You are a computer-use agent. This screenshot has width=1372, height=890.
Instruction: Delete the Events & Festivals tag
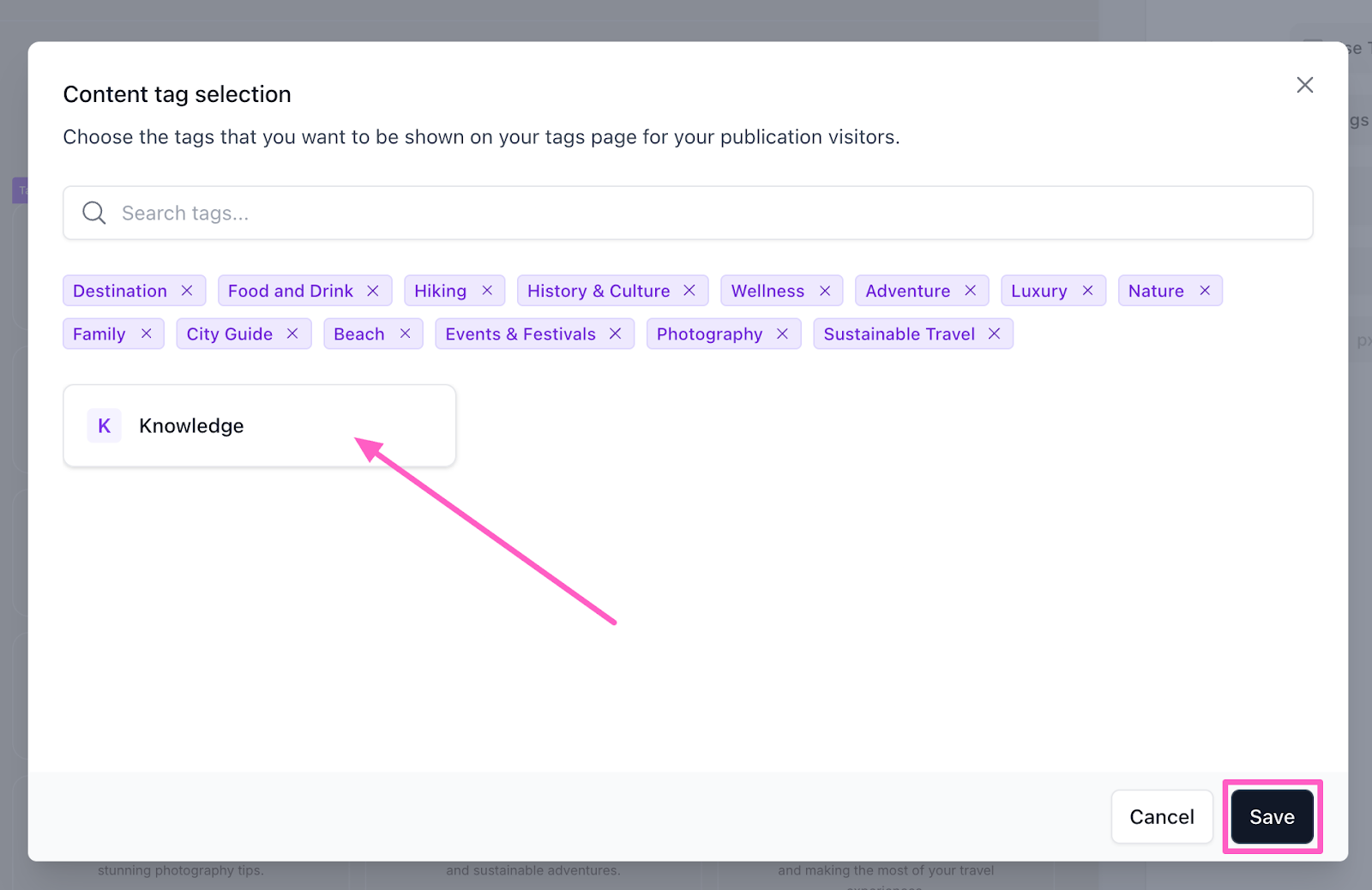click(615, 334)
